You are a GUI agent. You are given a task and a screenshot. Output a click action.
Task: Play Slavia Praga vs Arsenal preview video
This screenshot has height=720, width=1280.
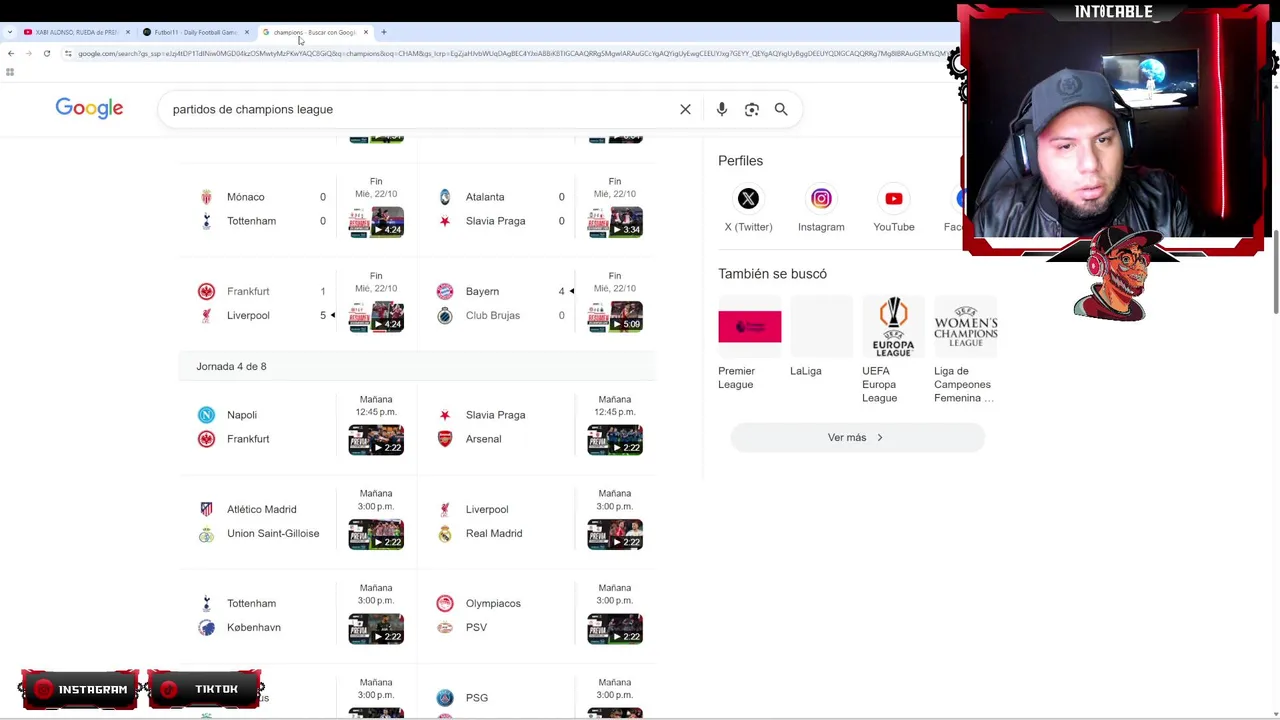615,440
